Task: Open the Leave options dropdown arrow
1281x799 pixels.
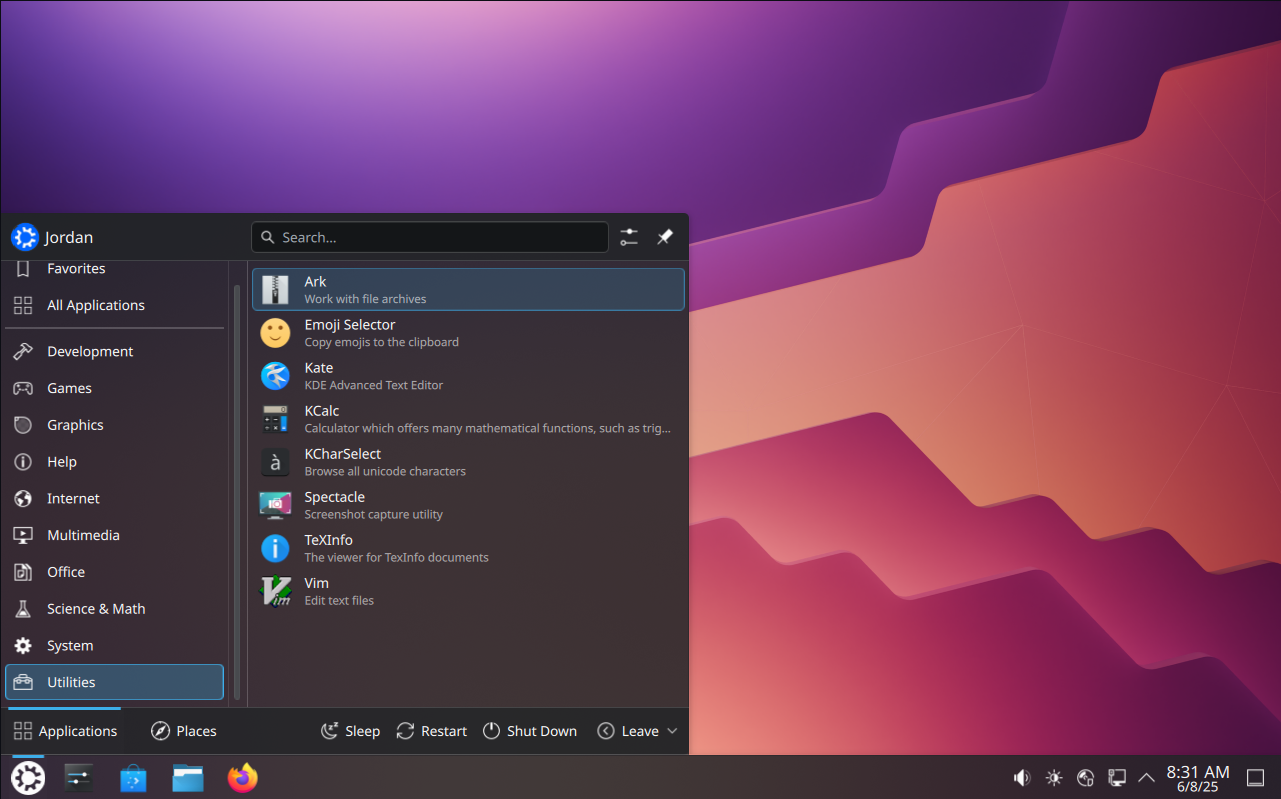Action: tap(672, 731)
